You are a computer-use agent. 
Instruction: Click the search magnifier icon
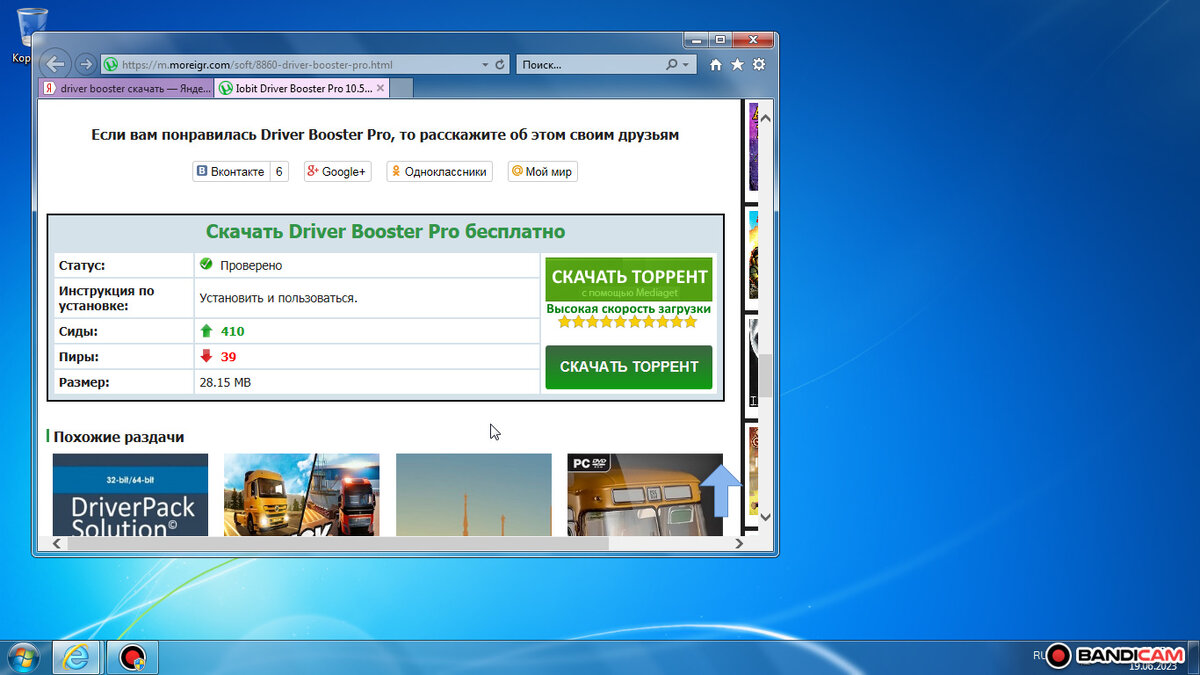coord(671,64)
